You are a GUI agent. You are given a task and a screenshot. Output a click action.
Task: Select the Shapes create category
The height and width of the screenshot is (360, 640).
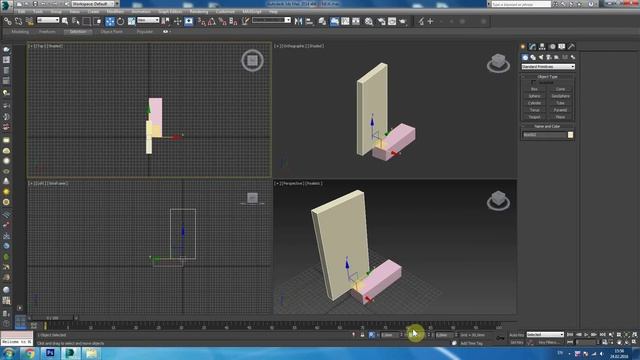pos(533,58)
